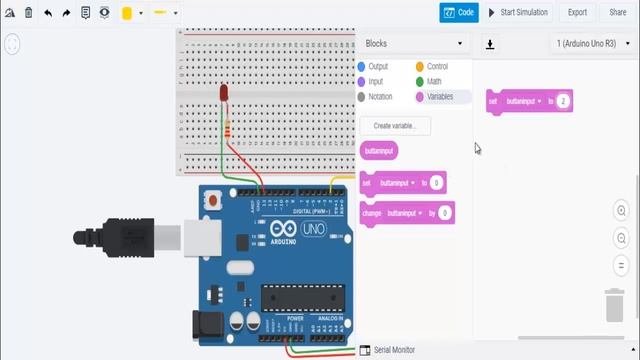This screenshot has width=640, height=360.
Task: Select the Output block category
Action: (x=373, y=66)
